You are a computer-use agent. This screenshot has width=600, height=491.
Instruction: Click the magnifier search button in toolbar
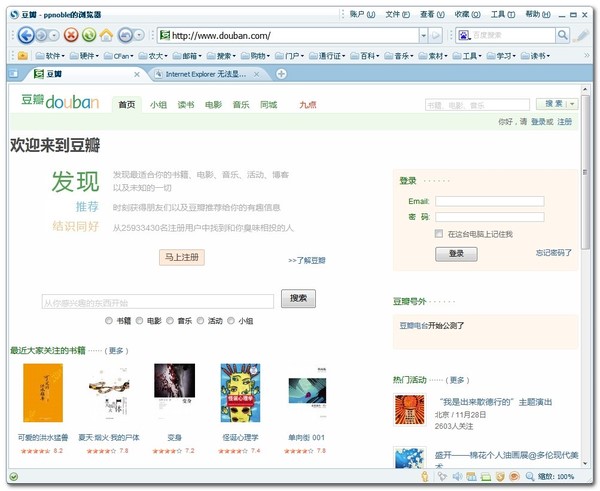tap(562, 35)
